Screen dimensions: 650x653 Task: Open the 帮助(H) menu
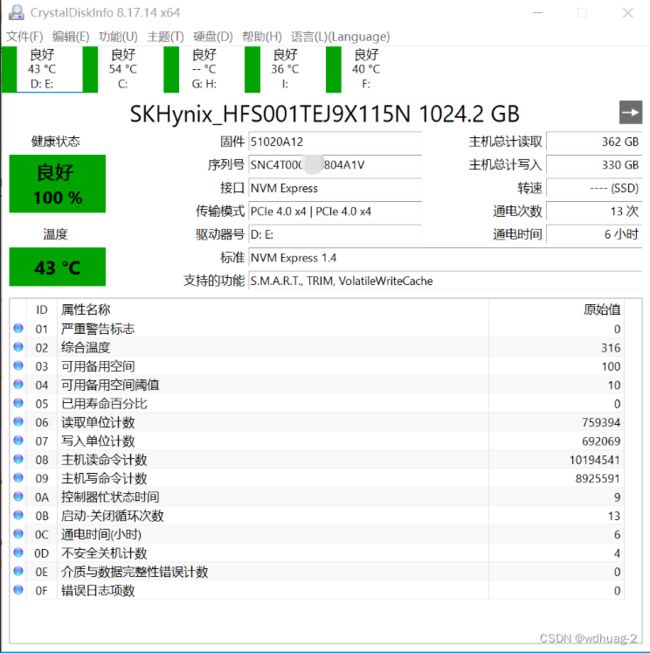coord(262,37)
